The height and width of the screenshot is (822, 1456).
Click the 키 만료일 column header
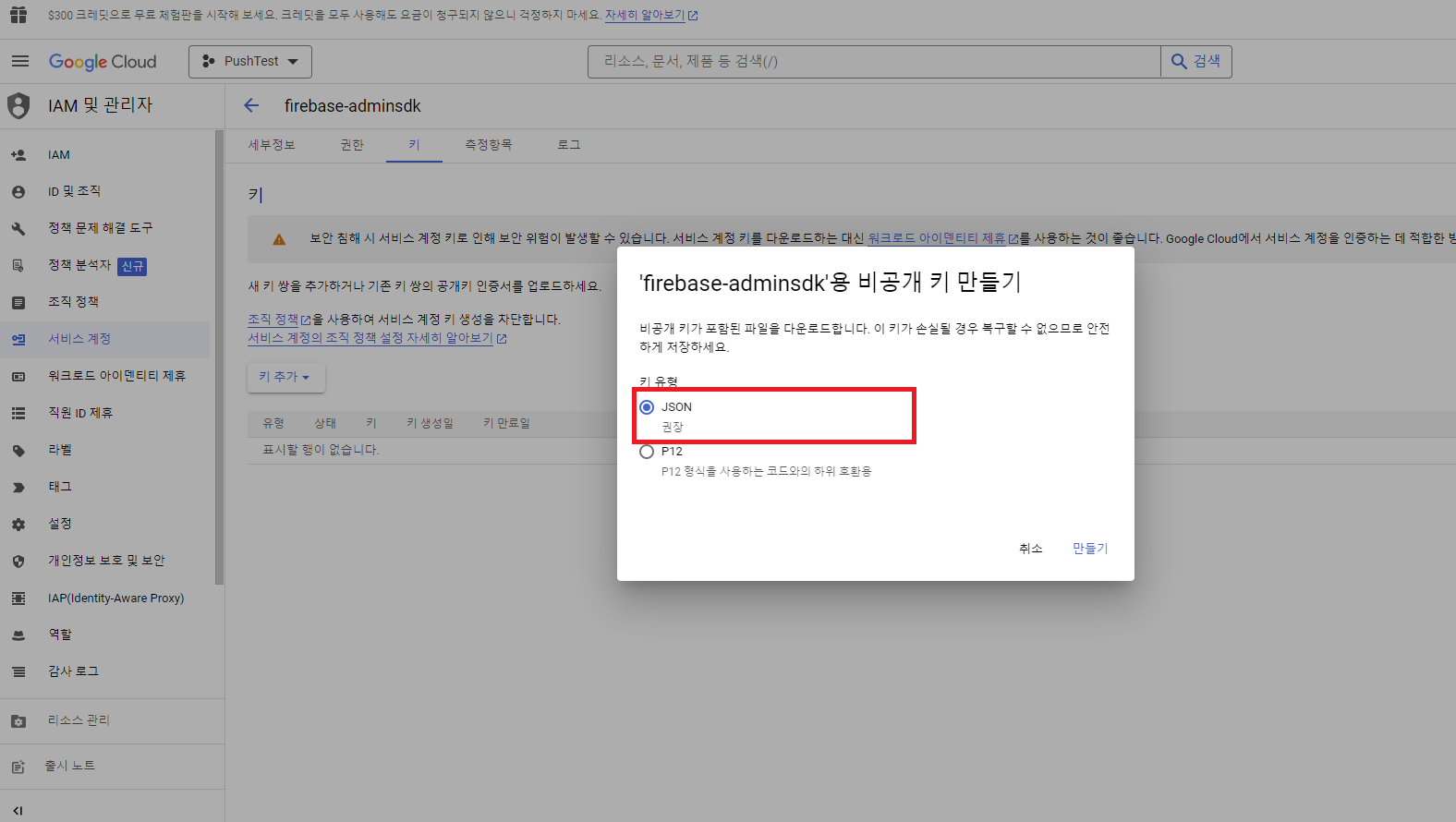point(506,423)
